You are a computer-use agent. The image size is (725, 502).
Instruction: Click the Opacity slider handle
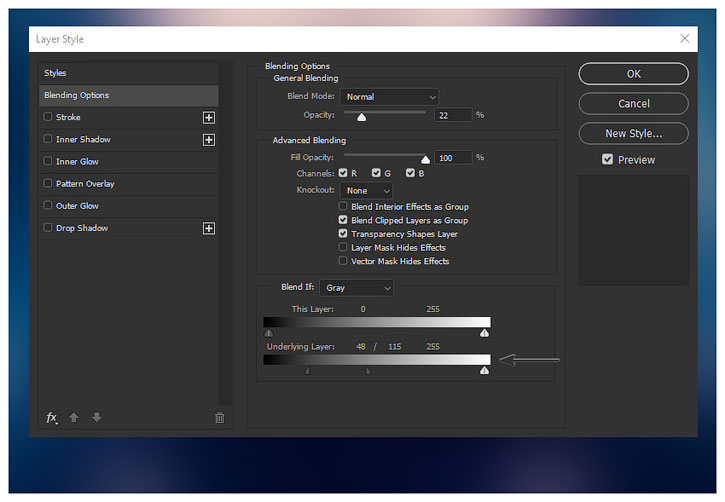pyautogui.click(x=362, y=117)
